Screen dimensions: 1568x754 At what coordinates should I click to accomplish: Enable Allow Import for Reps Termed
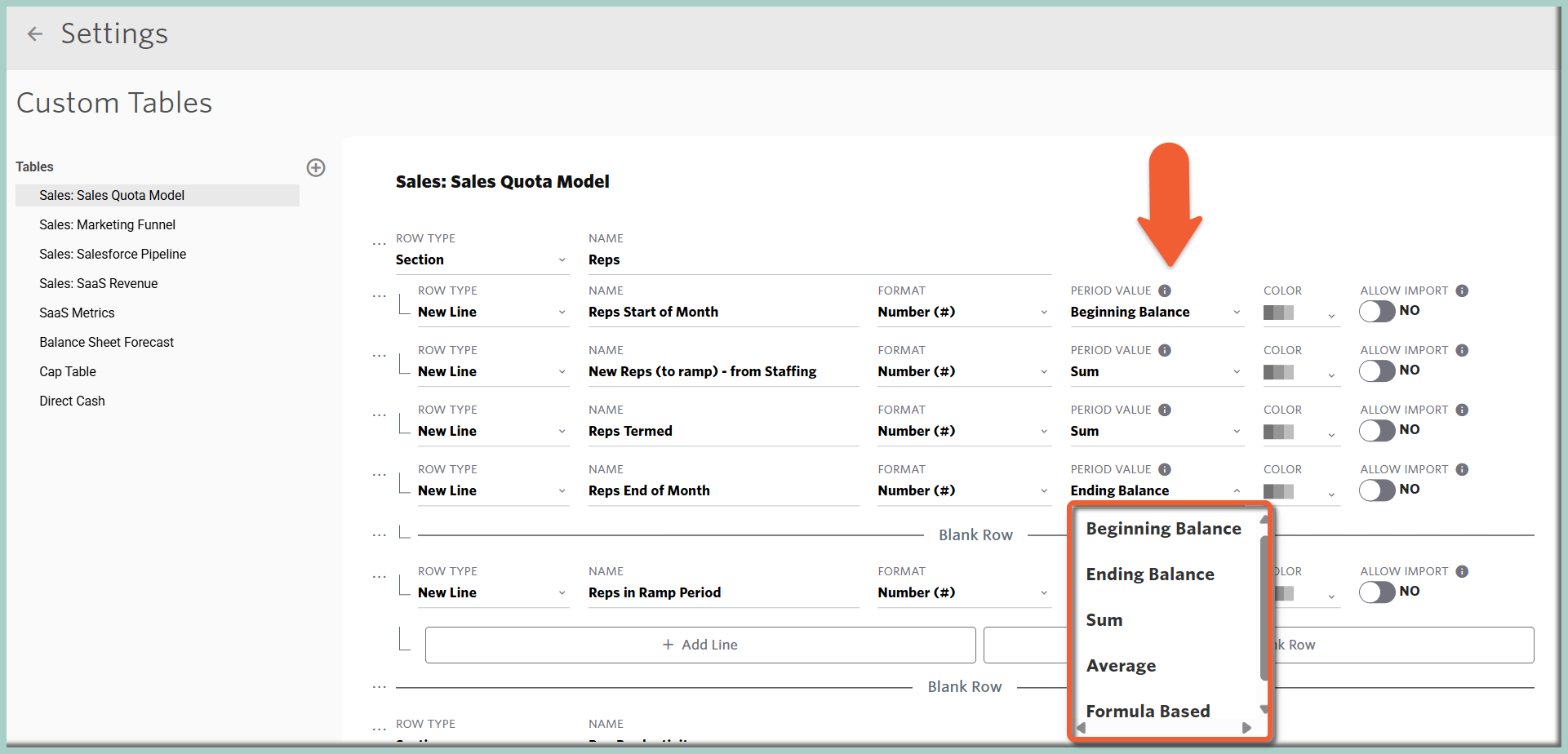click(x=1377, y=430)
